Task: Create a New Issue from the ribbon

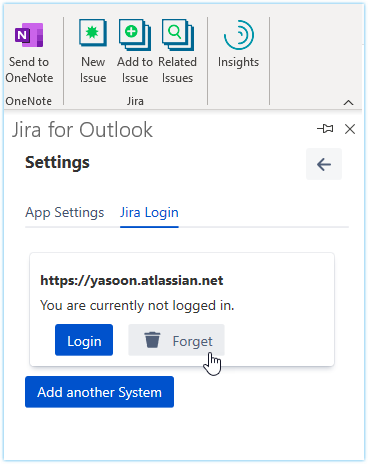Action: pyautogui.click(x=93, y=52)
